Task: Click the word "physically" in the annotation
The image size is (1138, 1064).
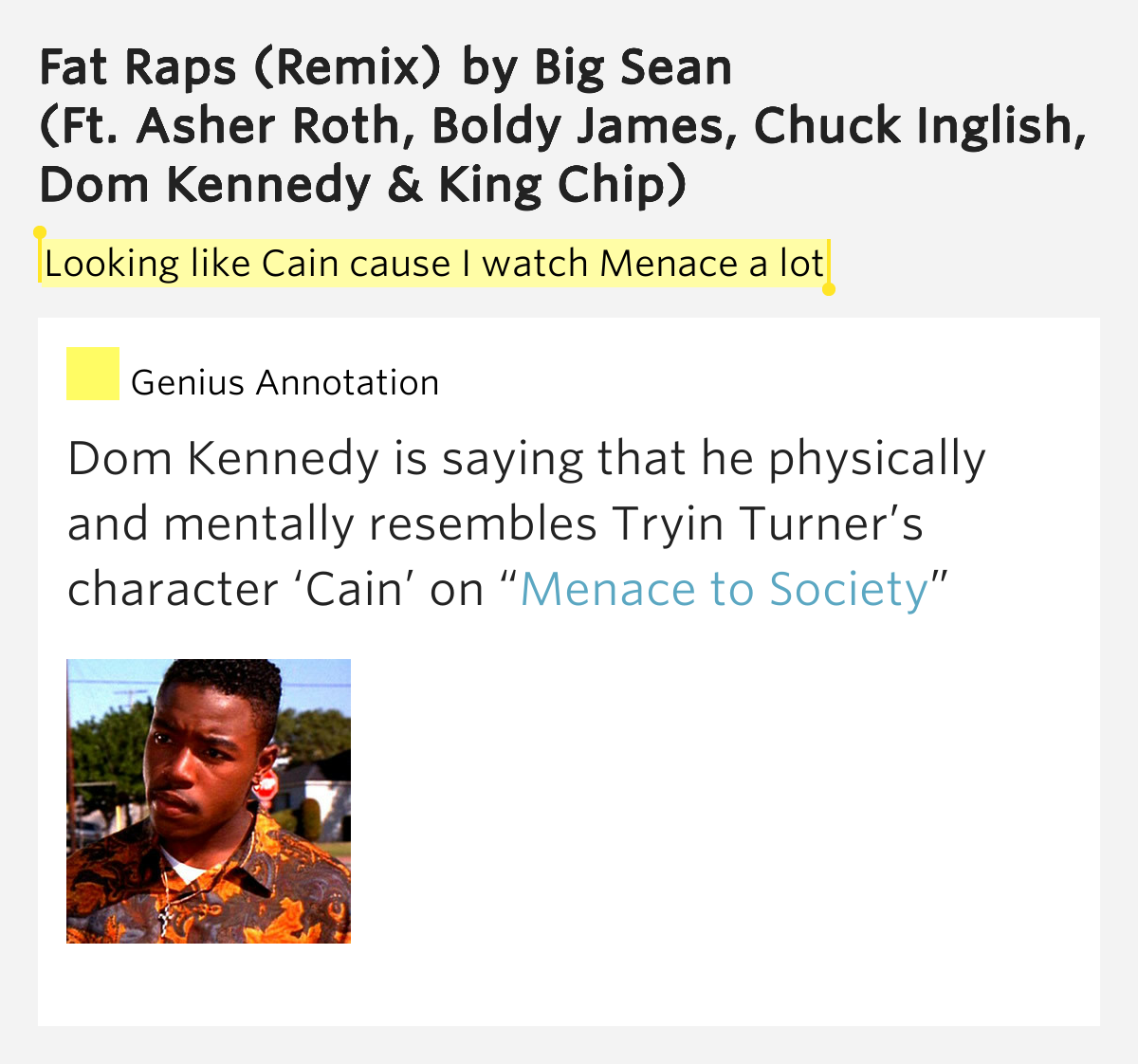Action: click(876, 459)
